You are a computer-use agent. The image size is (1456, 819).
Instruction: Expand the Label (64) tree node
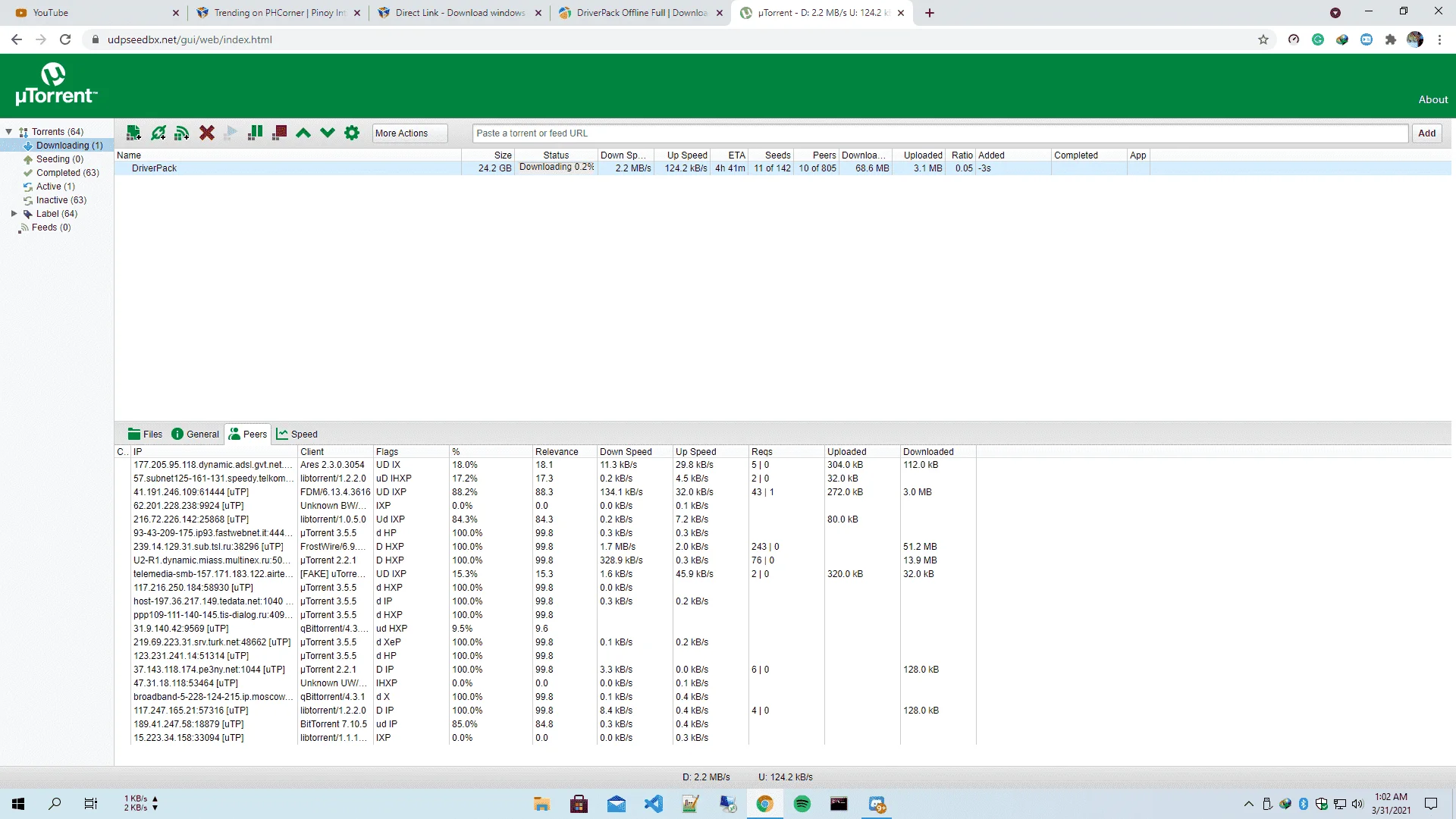[x=14, y=214]
